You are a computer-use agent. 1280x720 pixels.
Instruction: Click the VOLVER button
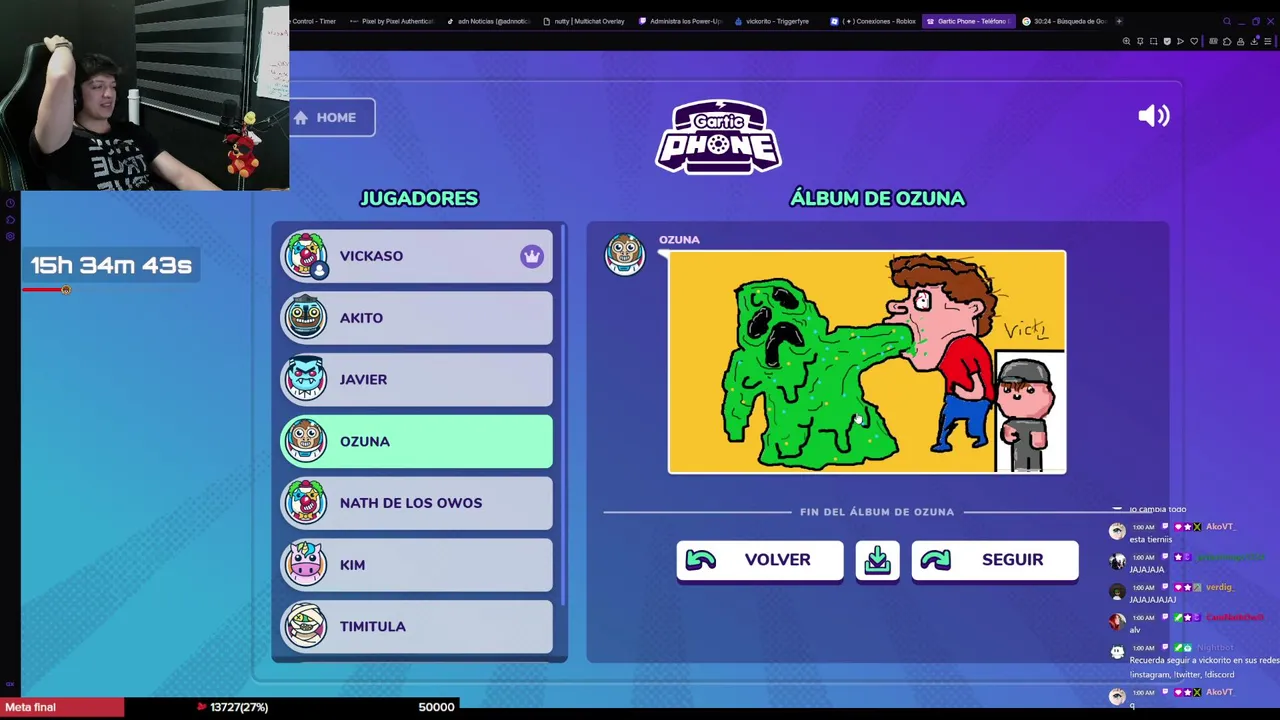tap(759, 560)
